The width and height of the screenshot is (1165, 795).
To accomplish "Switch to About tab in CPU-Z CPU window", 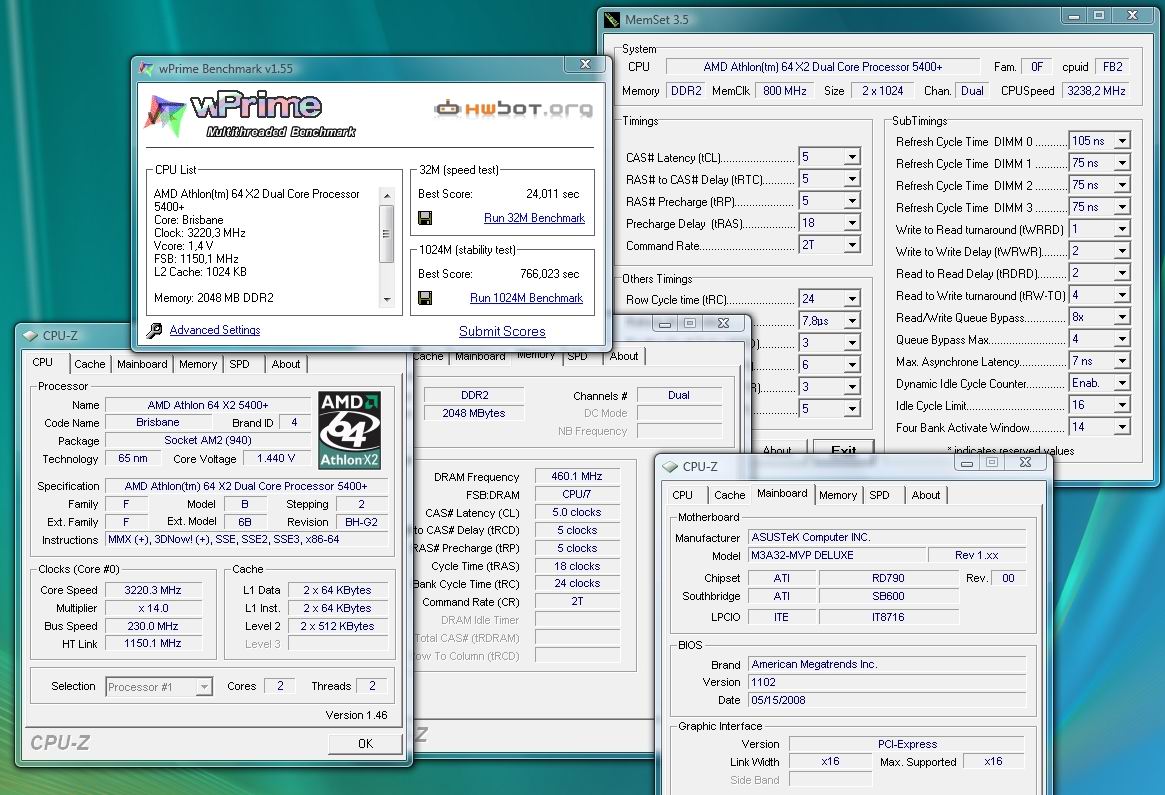I will (x=286, y=364).
